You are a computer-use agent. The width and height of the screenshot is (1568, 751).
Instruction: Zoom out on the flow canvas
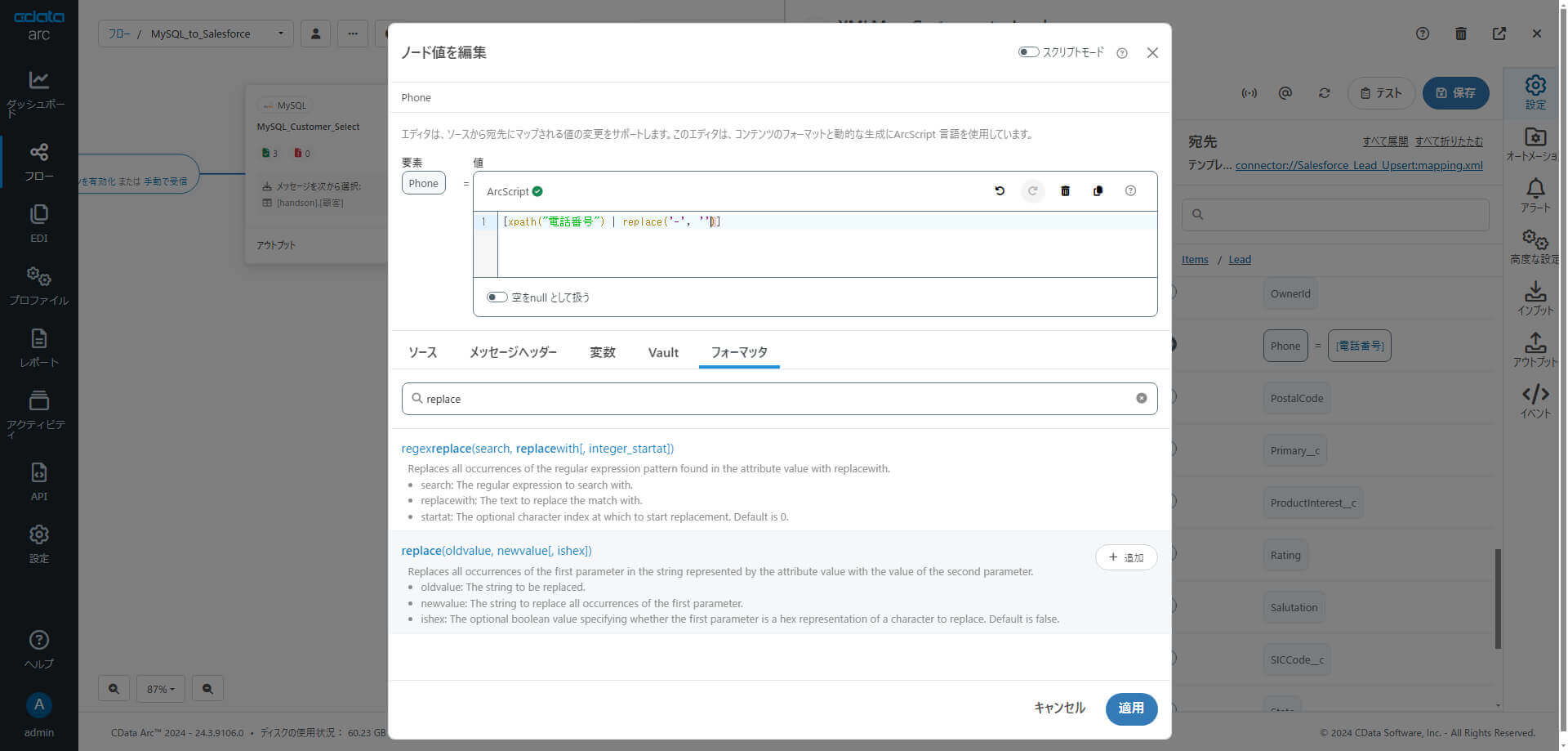pyautogui.click(x=207, y=689)
